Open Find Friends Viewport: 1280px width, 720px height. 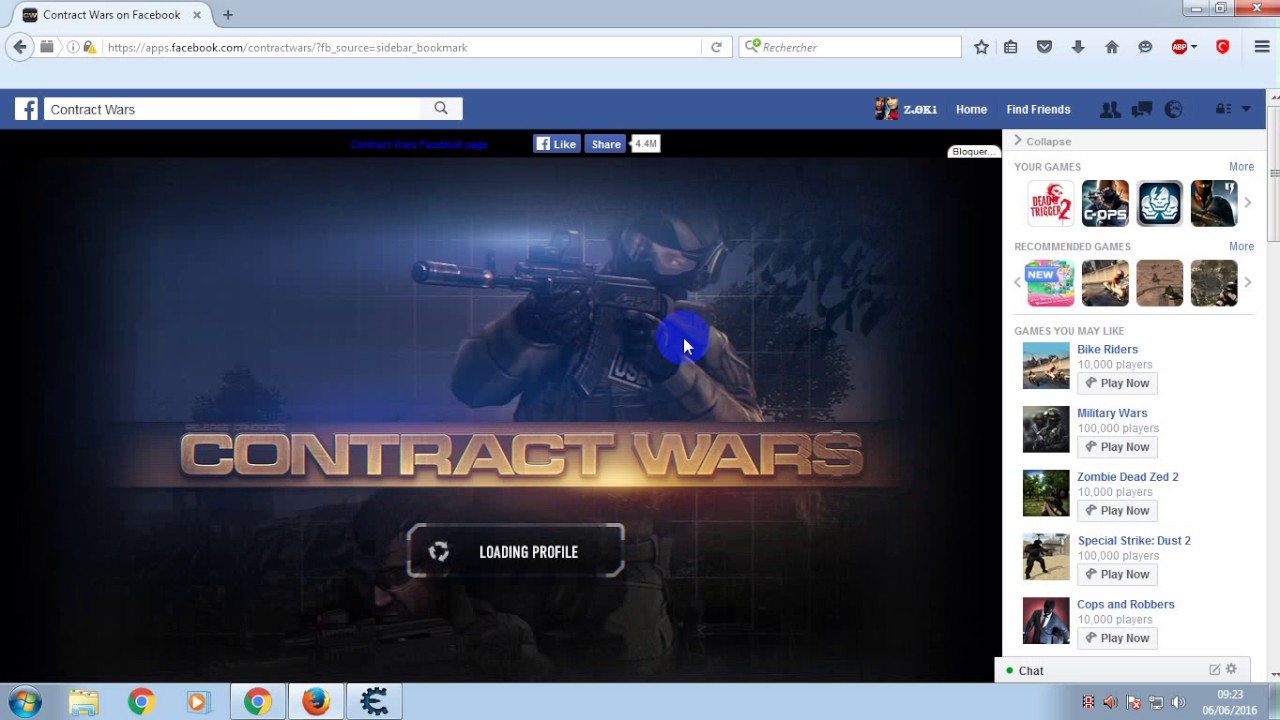pos(1038,109)
